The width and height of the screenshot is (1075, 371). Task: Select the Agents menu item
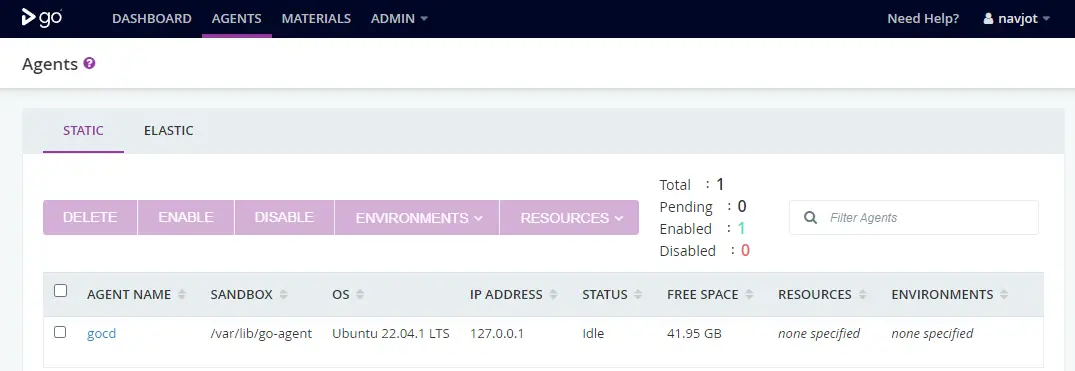pyautogui.click(x=237, y=19)
